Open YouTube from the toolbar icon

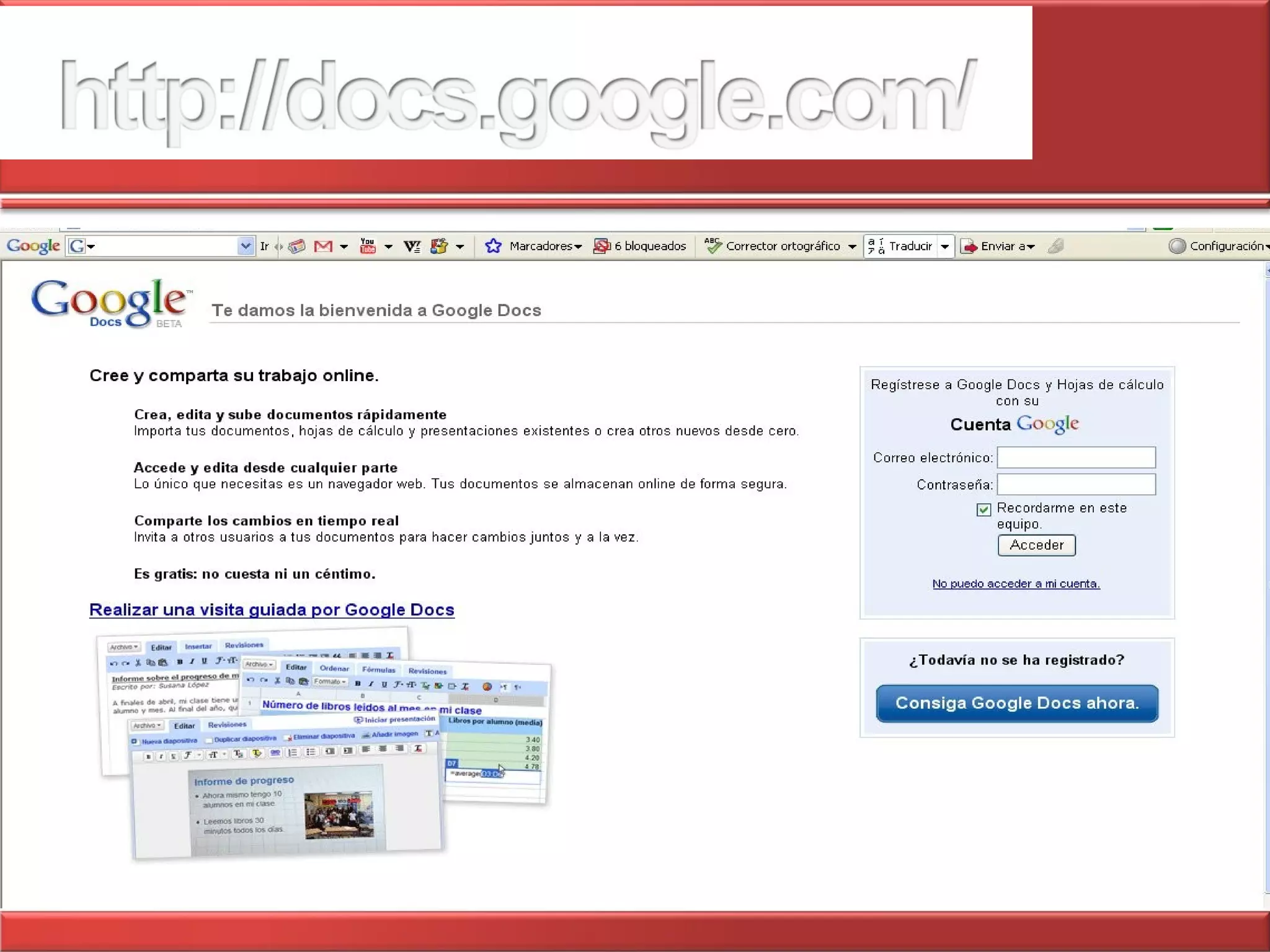pyautogui.click(x=368, y=247)
